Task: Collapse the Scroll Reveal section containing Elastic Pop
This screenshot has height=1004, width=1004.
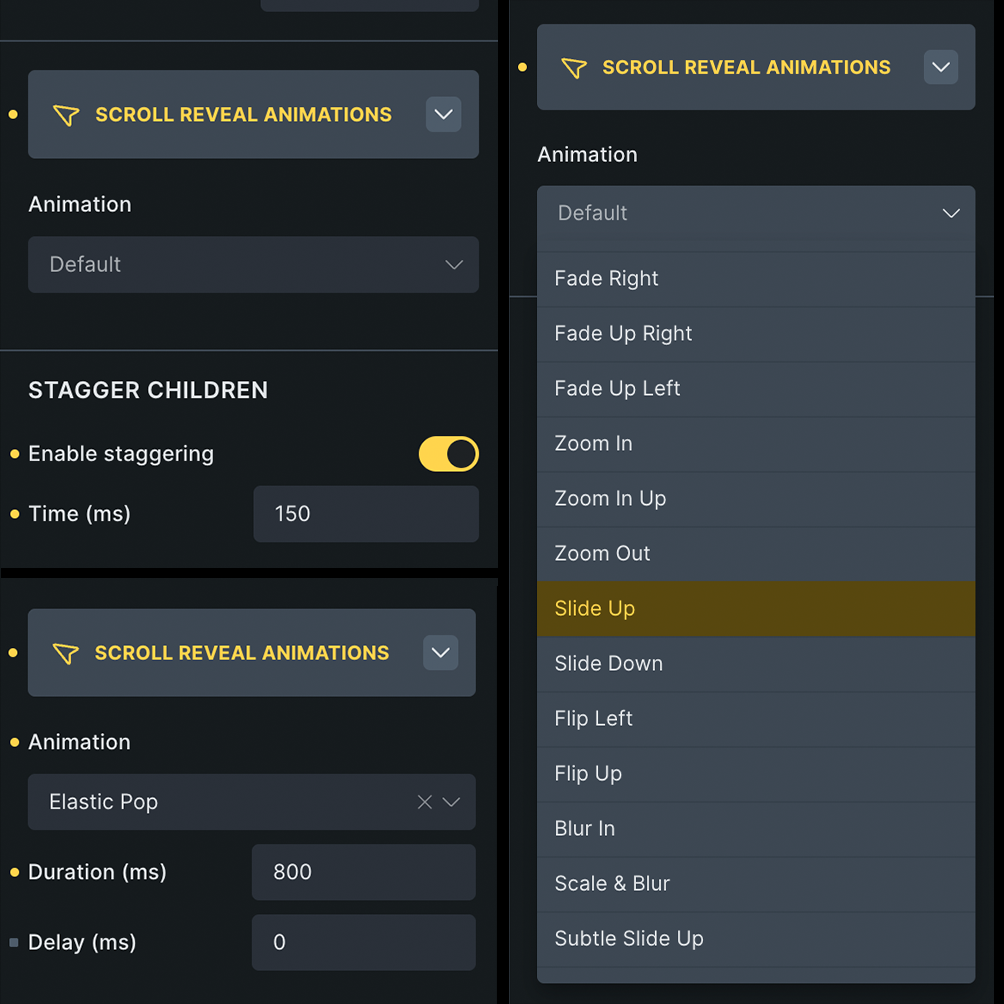Action: pyautogui.click(x=440, y=653)
